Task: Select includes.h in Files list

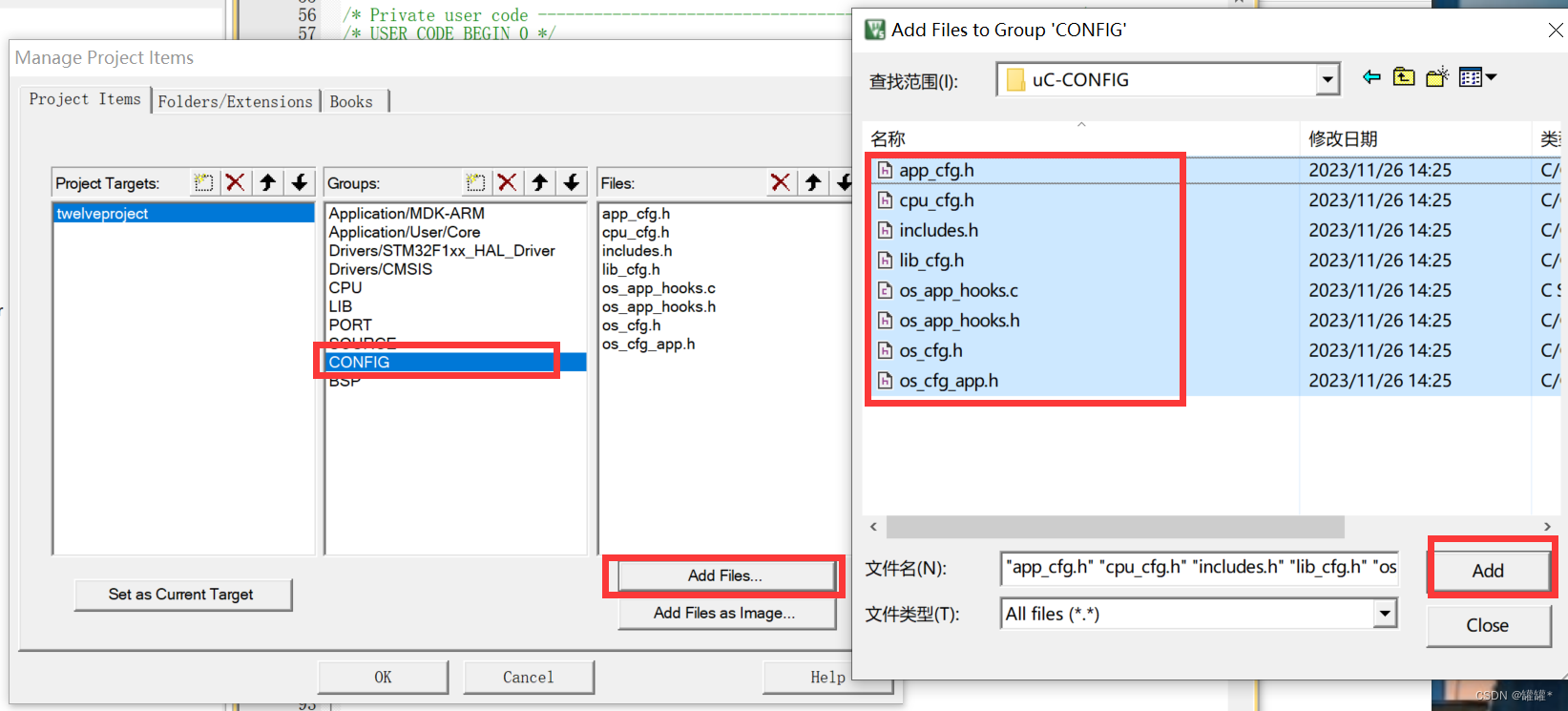Action: tap(637, 251)
